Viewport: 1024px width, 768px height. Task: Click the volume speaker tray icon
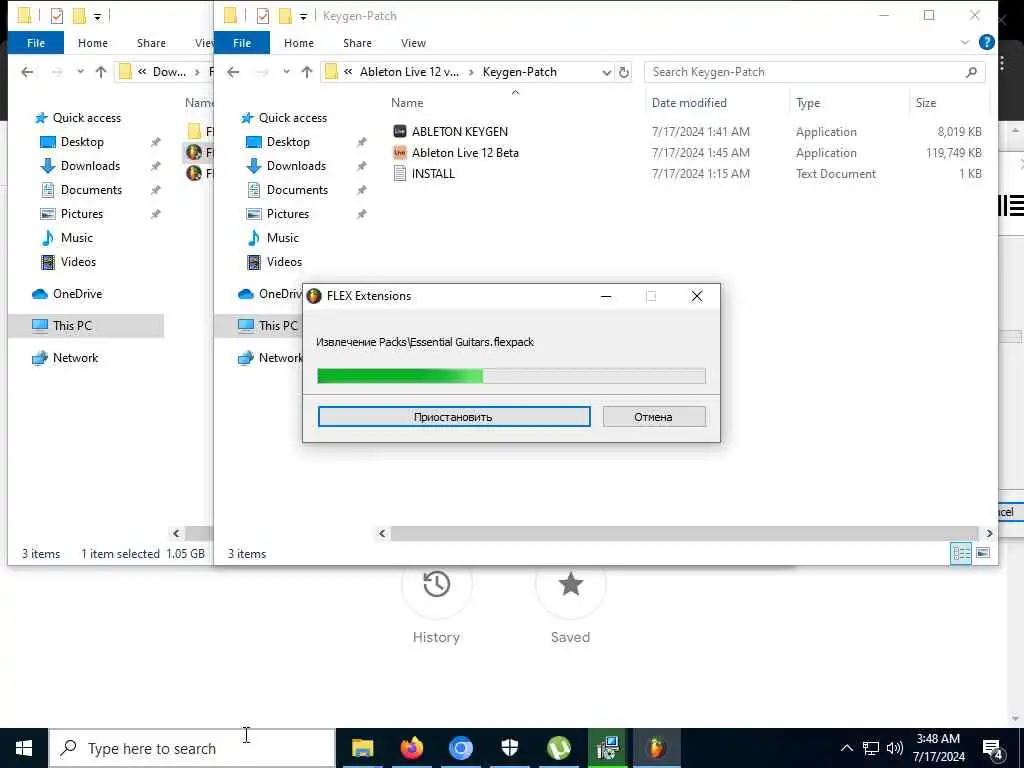(895, 748)
